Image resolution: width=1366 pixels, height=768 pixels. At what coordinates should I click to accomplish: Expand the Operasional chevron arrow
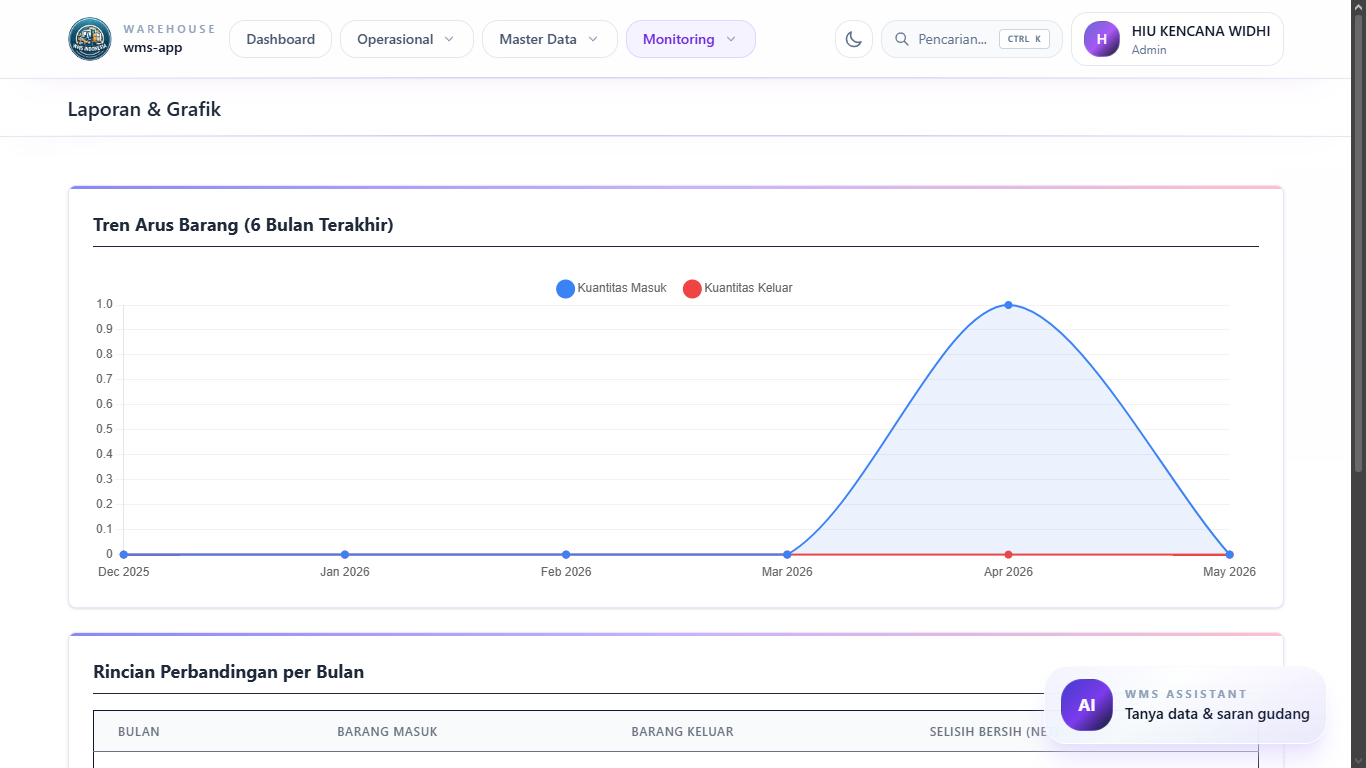(449, 39)
